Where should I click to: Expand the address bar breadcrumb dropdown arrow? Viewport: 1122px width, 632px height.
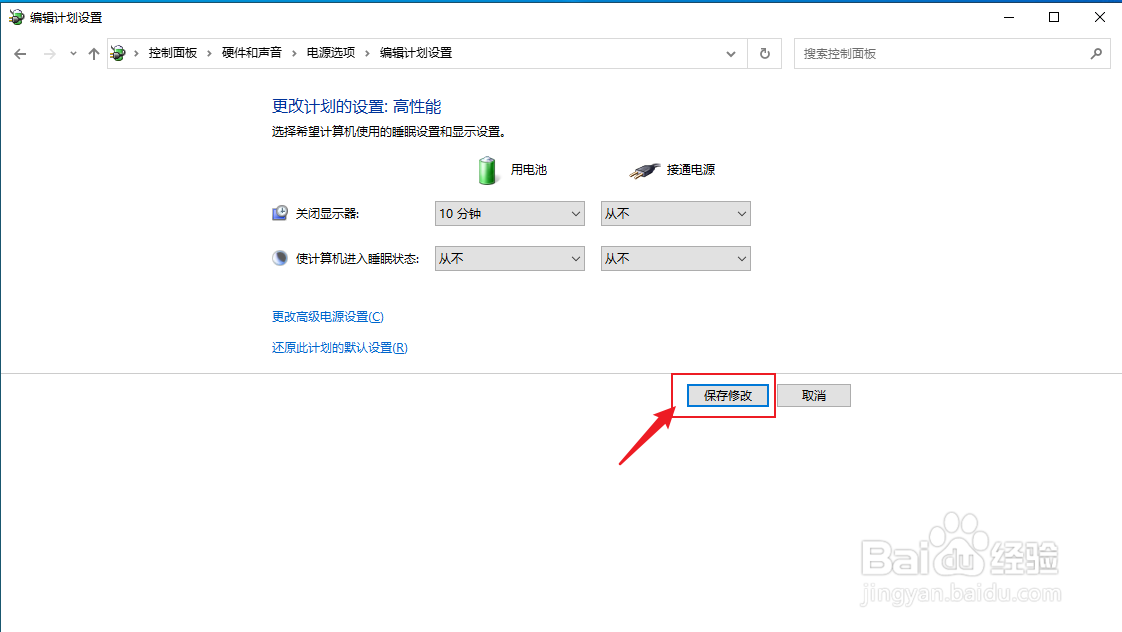click(x=731, y=53)
